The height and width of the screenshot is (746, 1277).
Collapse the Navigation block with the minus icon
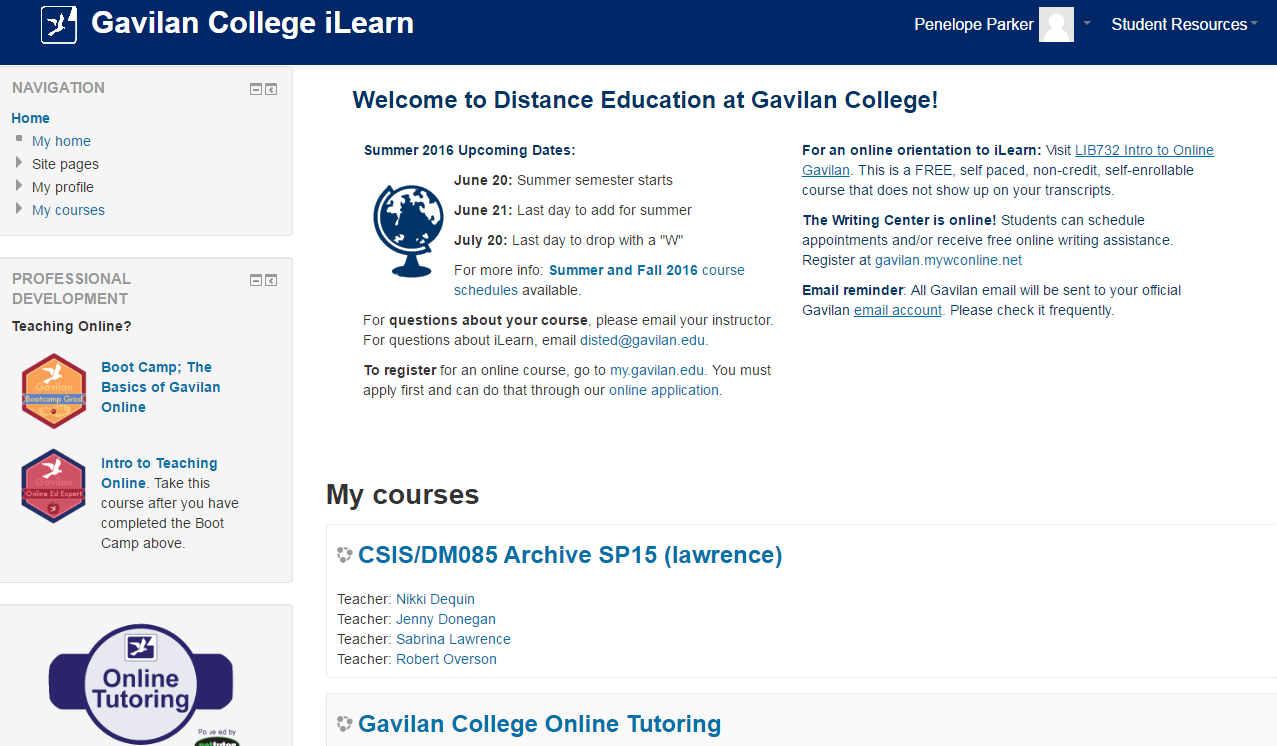pos(256,89)
